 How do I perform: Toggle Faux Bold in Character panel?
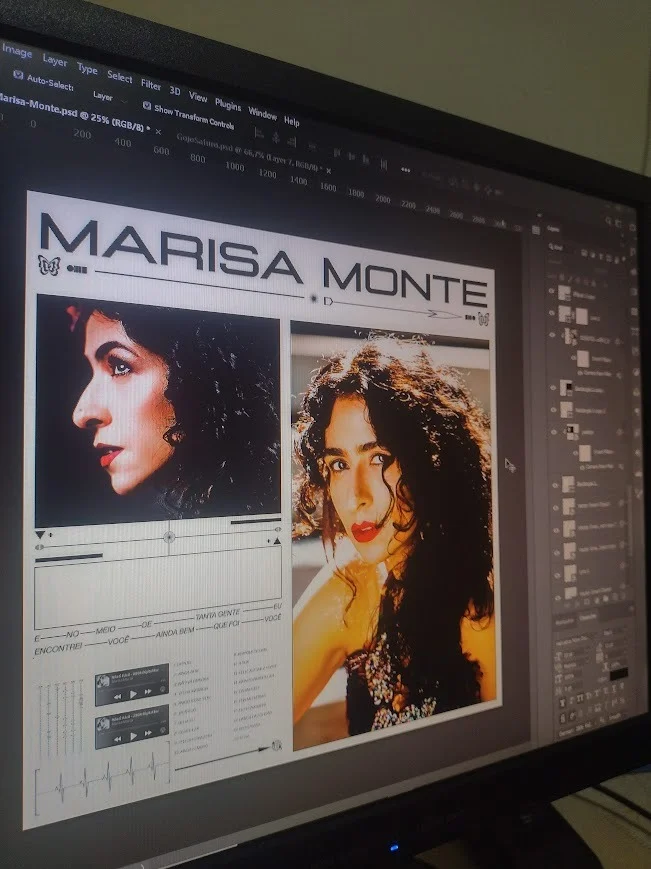(x=562, y=703)
